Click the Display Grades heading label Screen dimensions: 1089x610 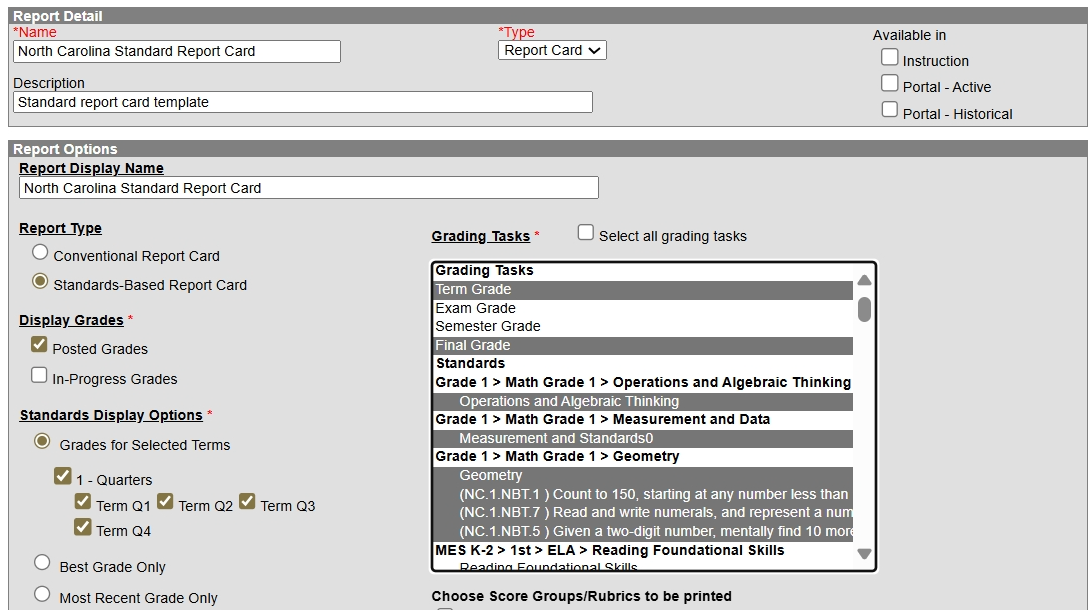tap(71, 320)
